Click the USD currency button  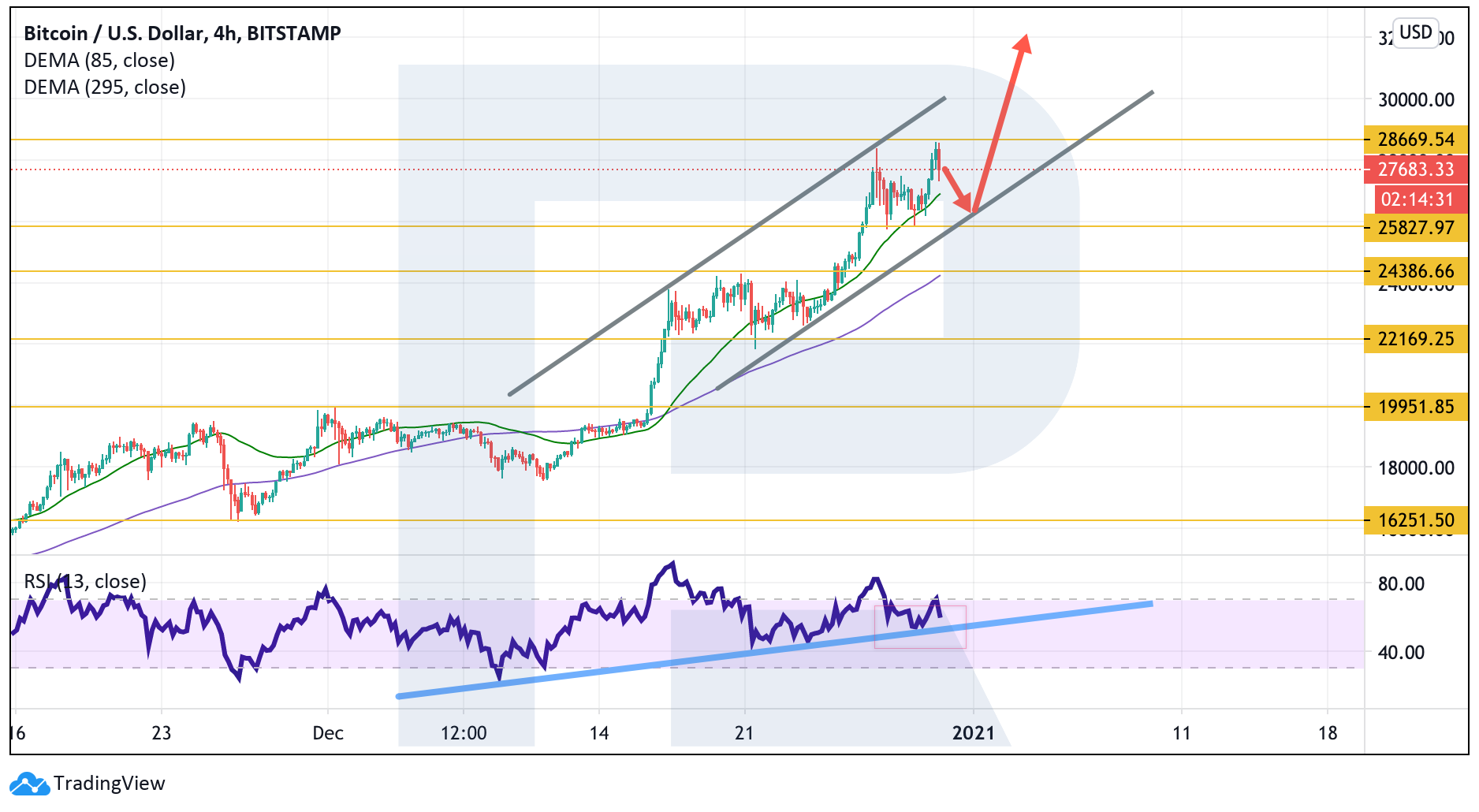[1415, 33]
